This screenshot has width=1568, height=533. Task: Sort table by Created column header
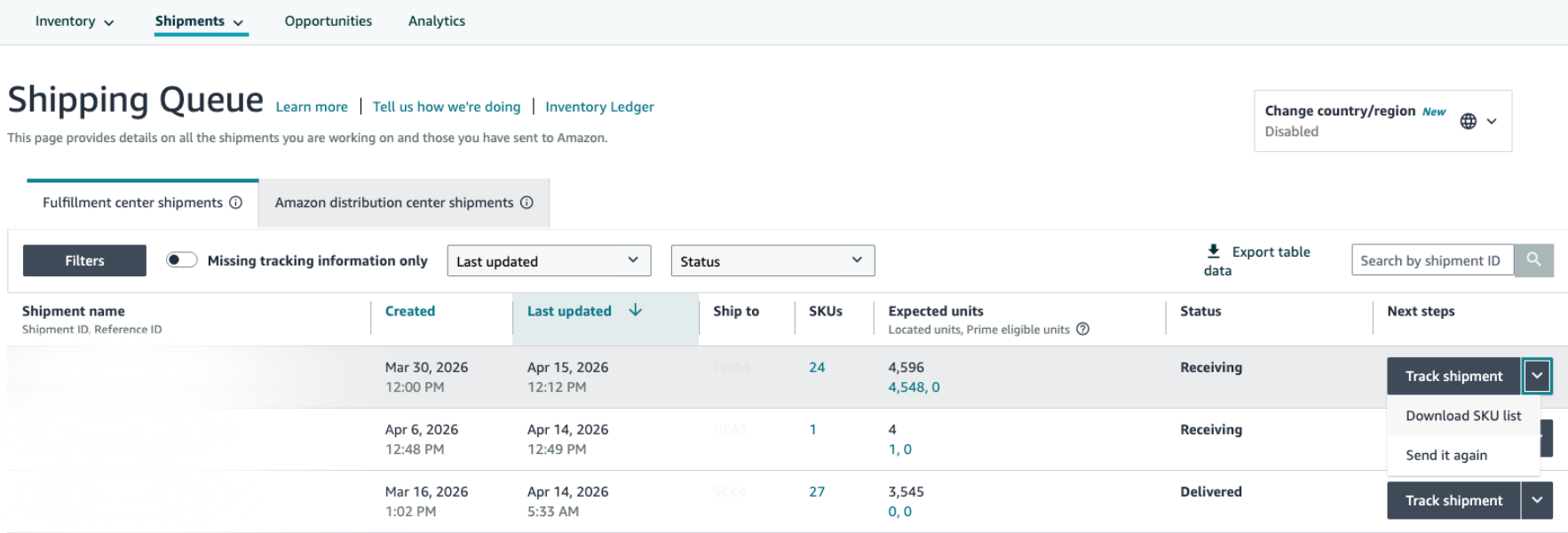[410, 311]
